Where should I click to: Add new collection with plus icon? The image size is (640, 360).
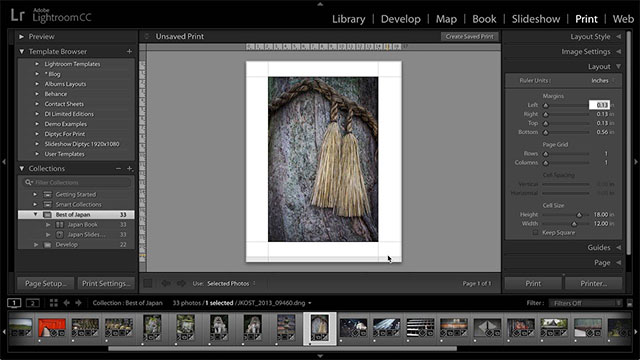130,169
